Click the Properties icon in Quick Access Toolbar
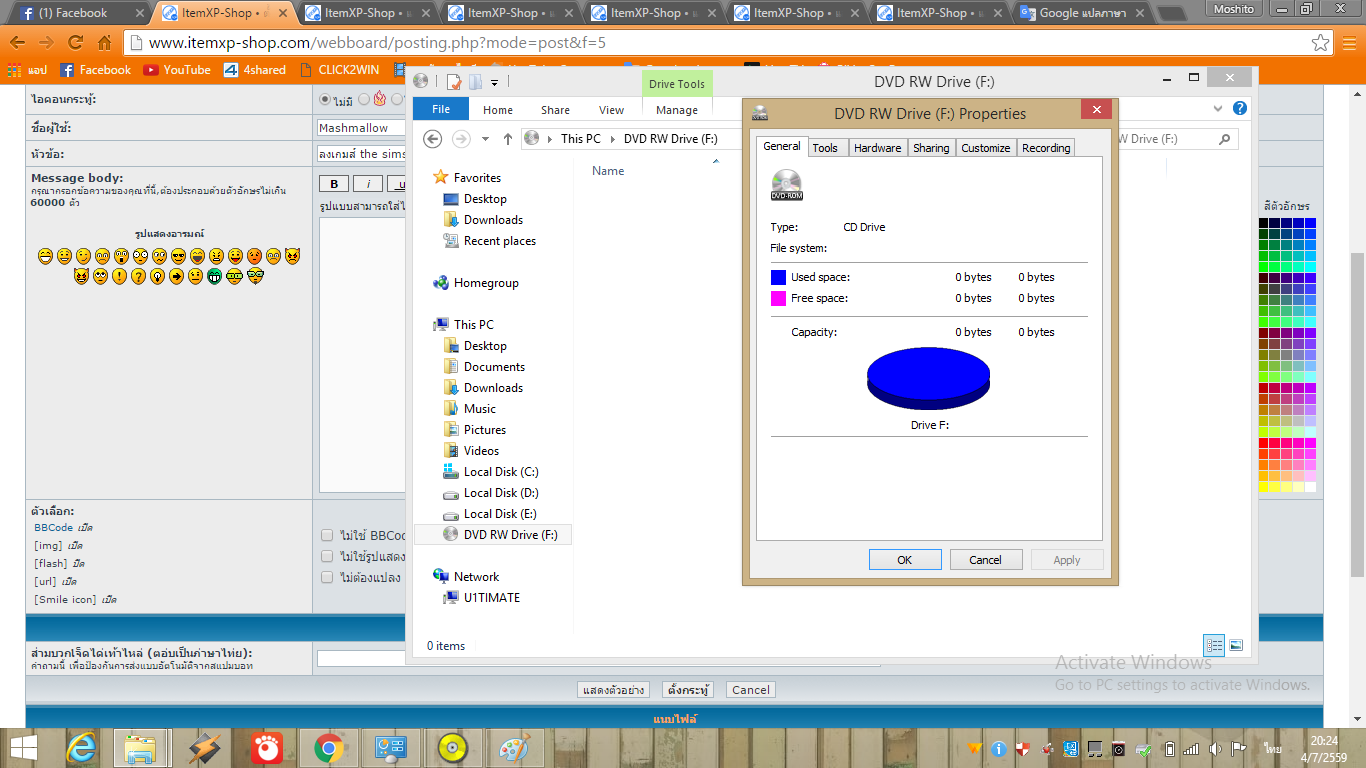Screen dimensions: 1366x768 coord(454,82)
